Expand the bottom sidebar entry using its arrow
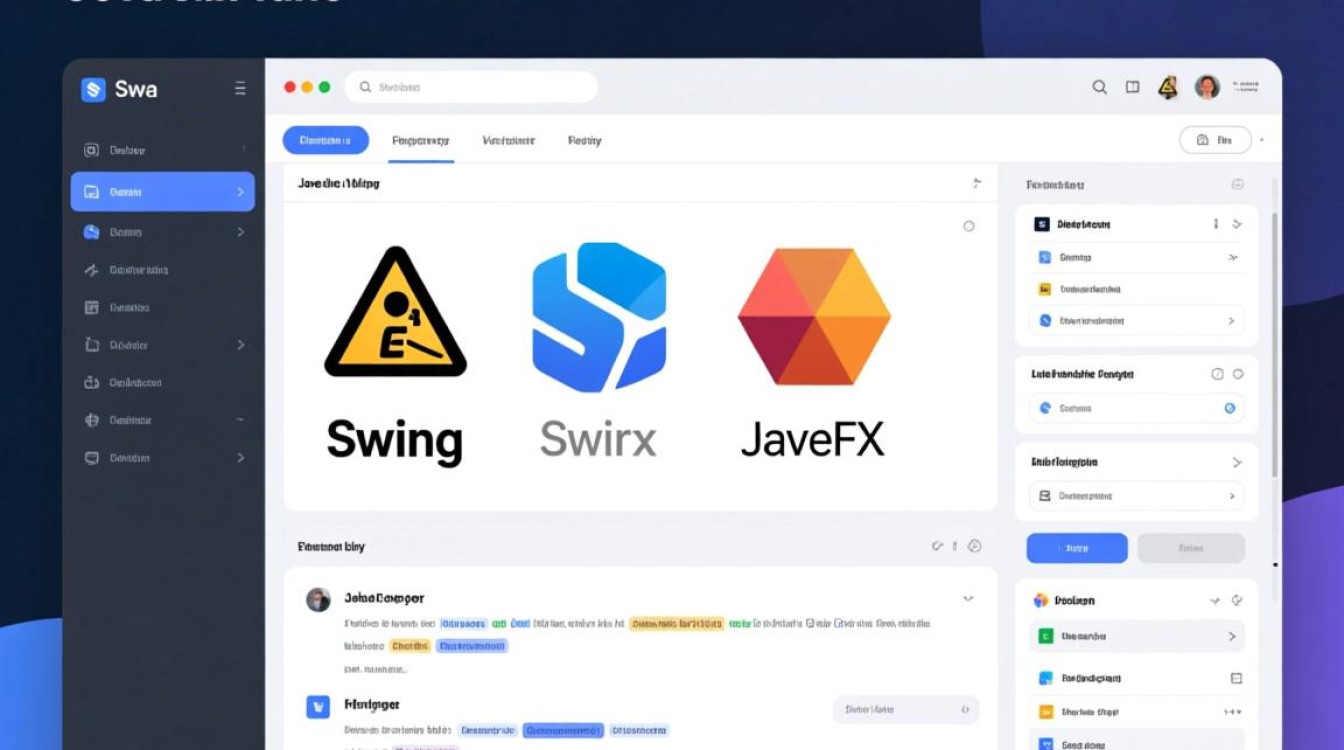The height and width of the screenshot is (750, 1344). [x=240, y=457]
